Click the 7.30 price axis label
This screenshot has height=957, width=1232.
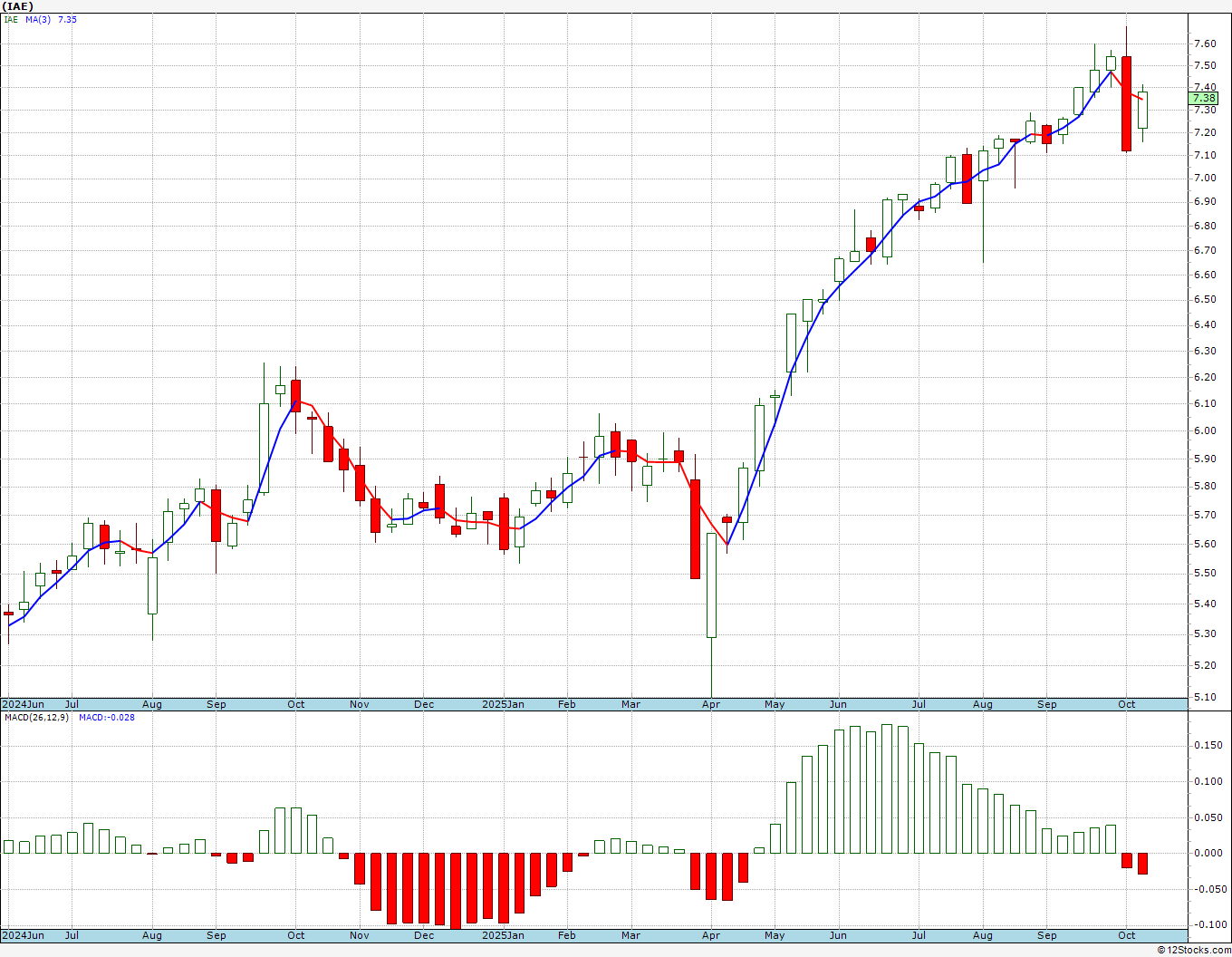[x=1205, y=110]
